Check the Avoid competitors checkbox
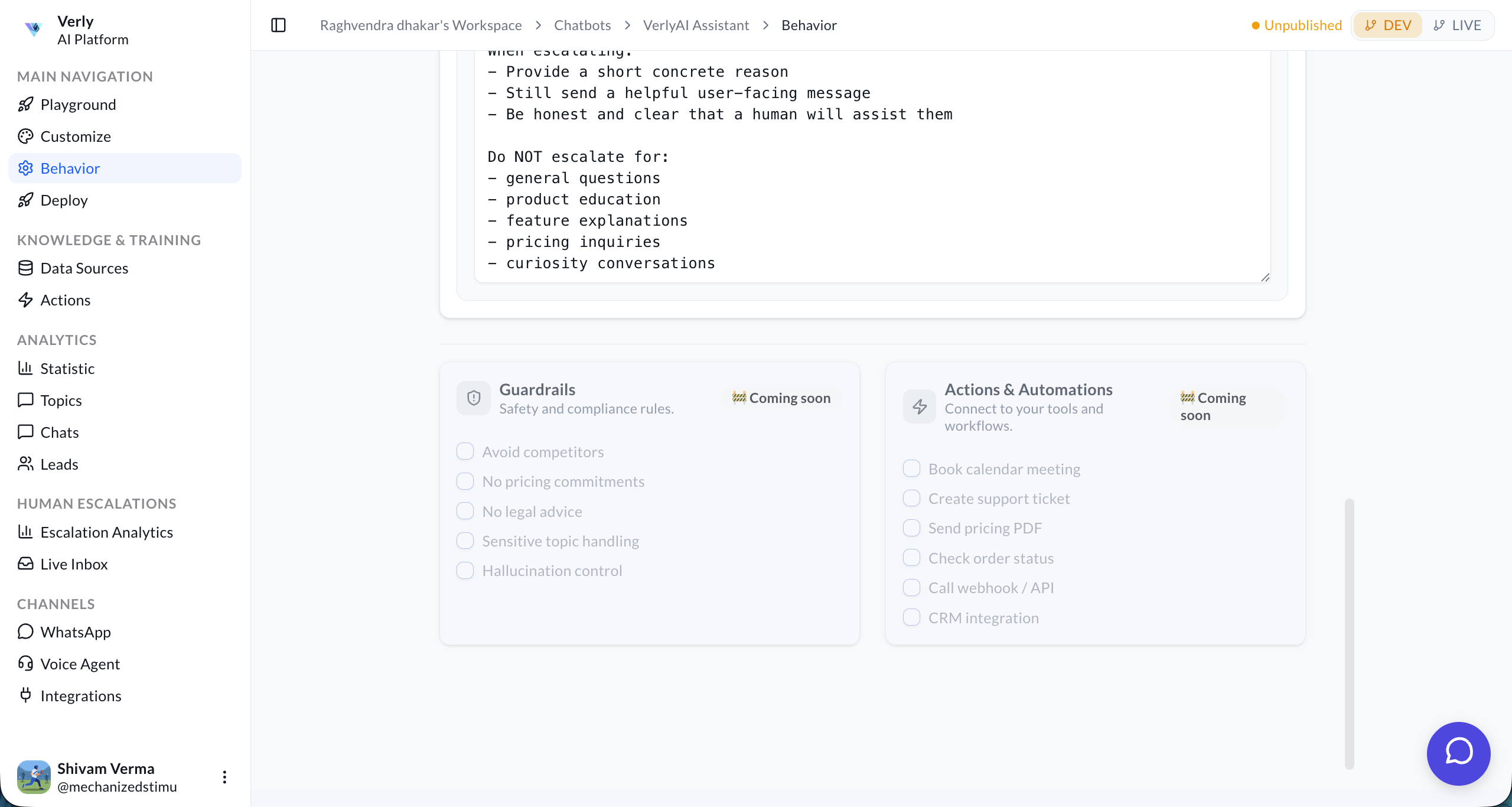Viewport: 1512px width, 807px height. [x=465, y=451]
